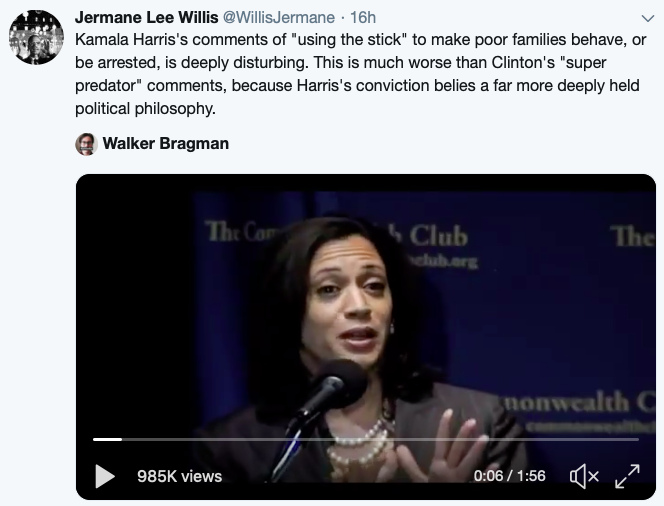The width and height of the screenshot is (664, 506).
Task: Click the Walker Bragman name
Action: tap(166, 144)
